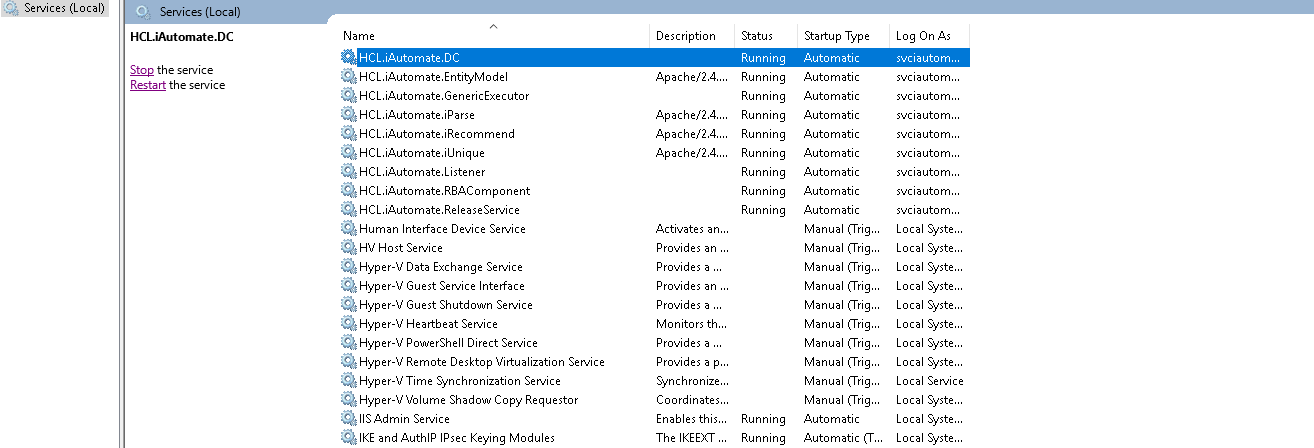Click the HV Host Service gear icon

(x=348, y=248)
